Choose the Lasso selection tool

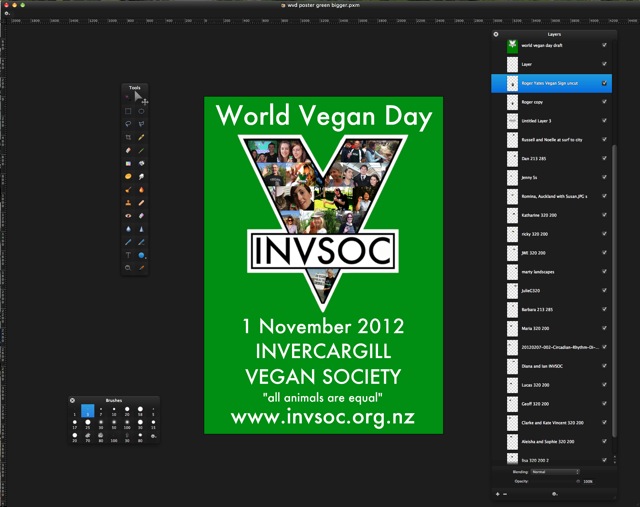coord(128,124)
